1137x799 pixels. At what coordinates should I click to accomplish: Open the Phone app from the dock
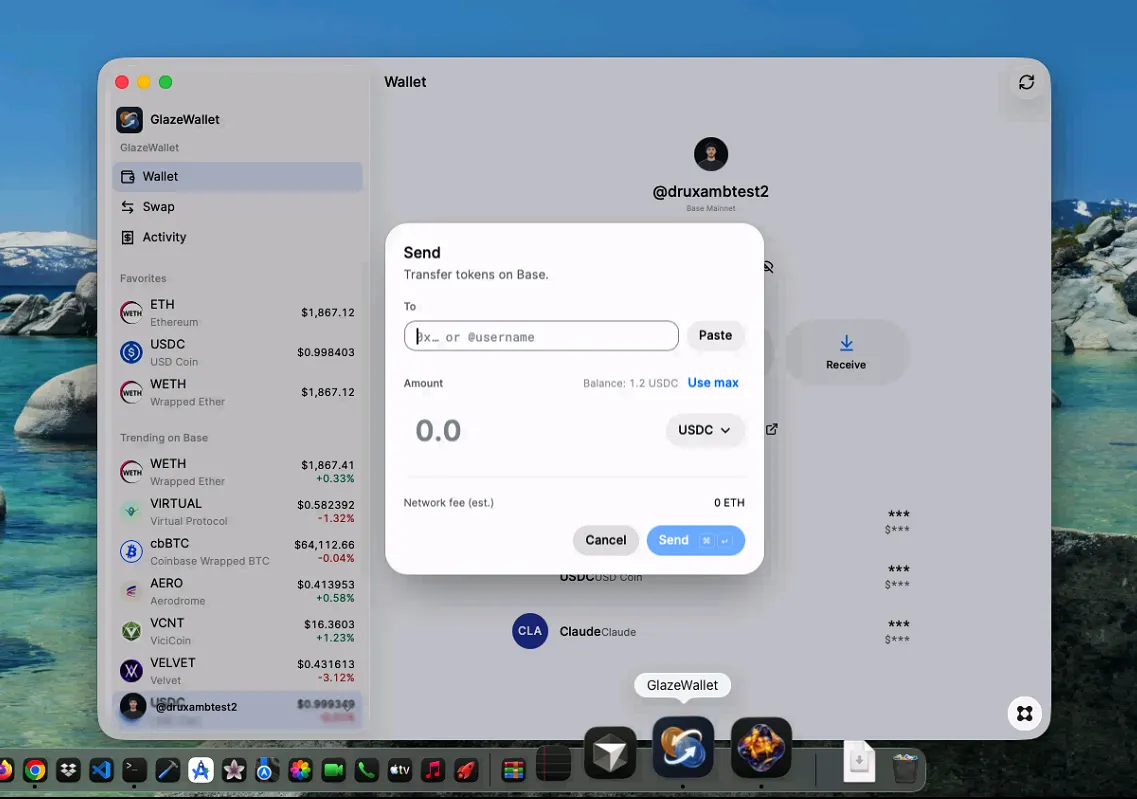point(367,769)
